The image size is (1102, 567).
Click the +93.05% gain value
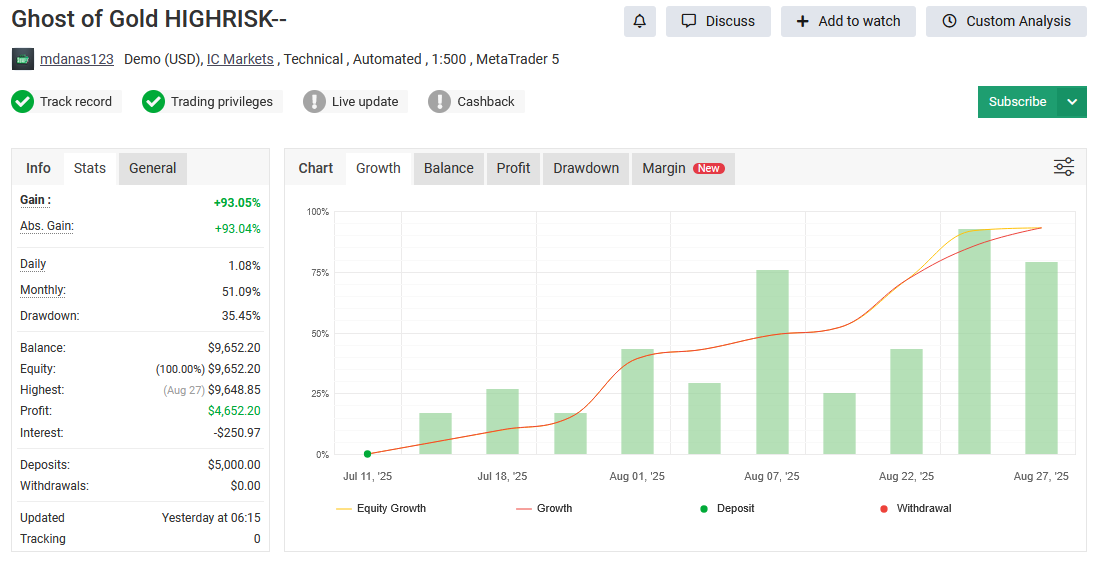point(237,203)
